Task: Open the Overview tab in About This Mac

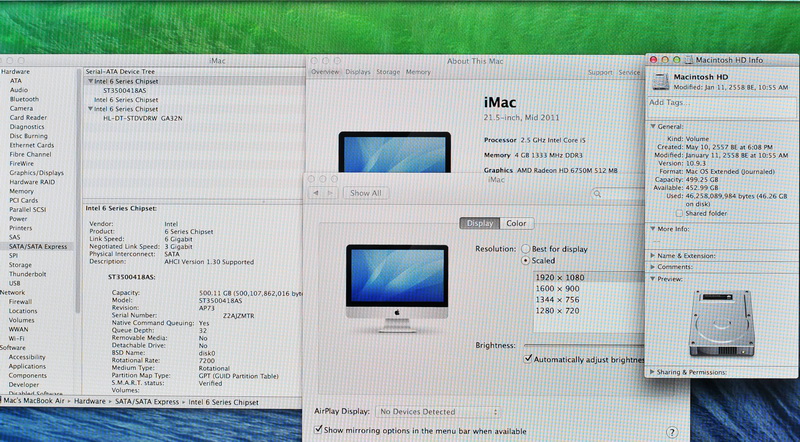Action: [325, 72]
